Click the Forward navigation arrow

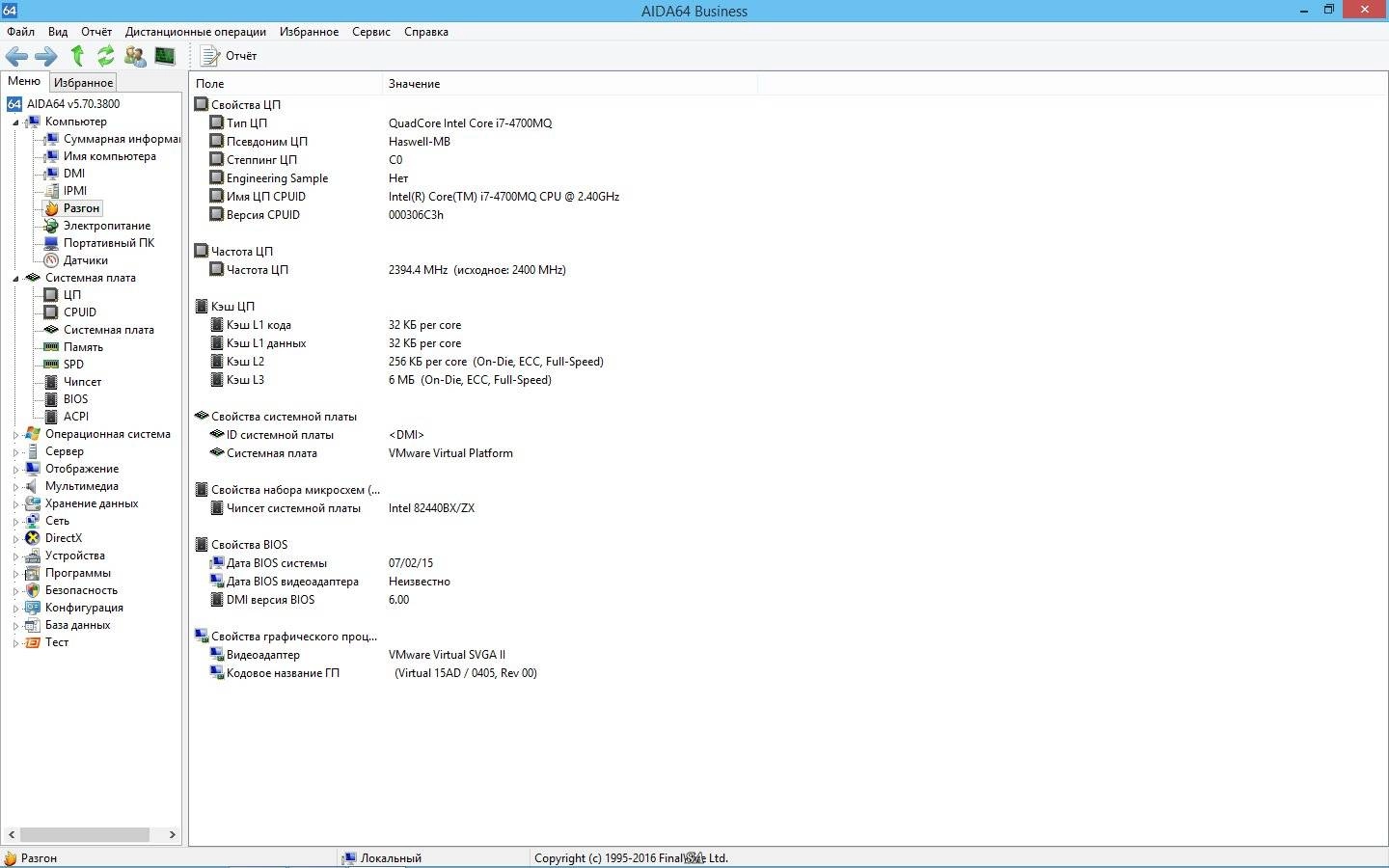[x=46, y=56]
